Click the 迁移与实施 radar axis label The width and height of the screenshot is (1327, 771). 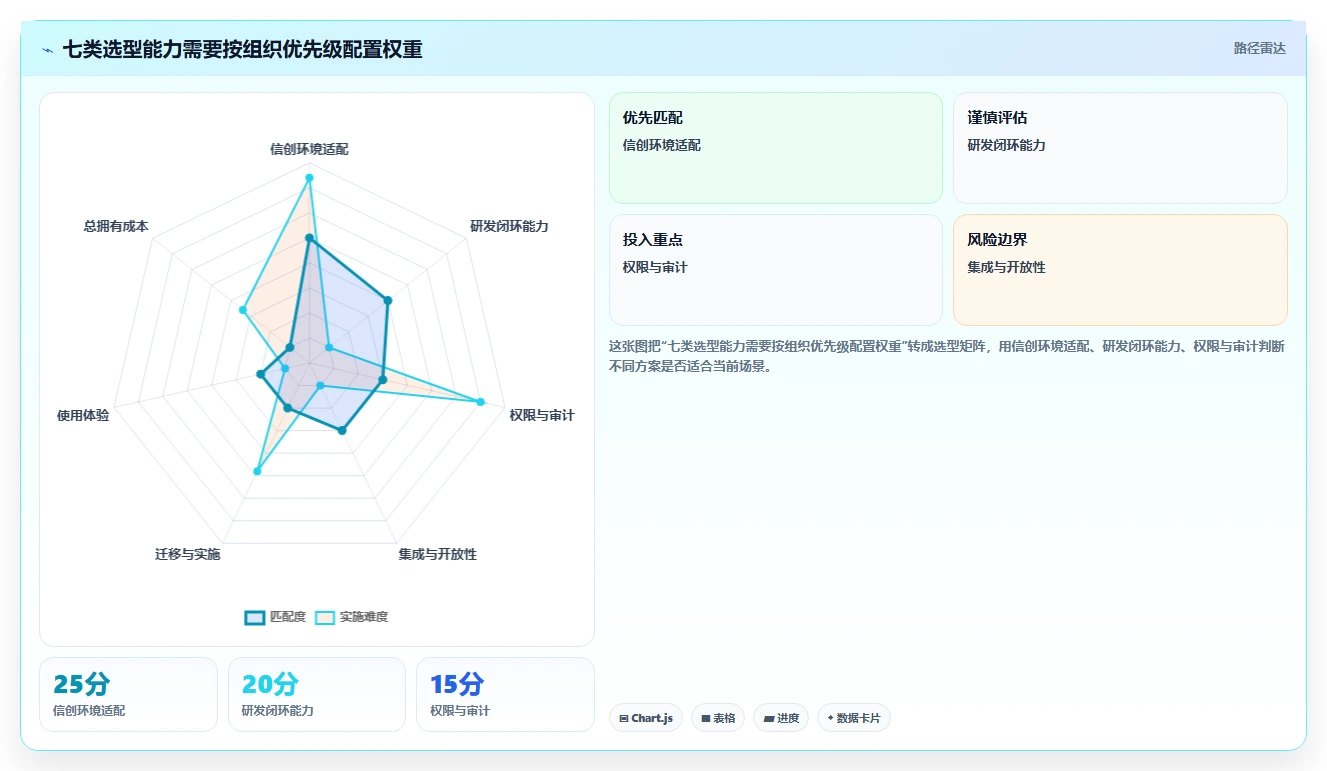(187, 554)
